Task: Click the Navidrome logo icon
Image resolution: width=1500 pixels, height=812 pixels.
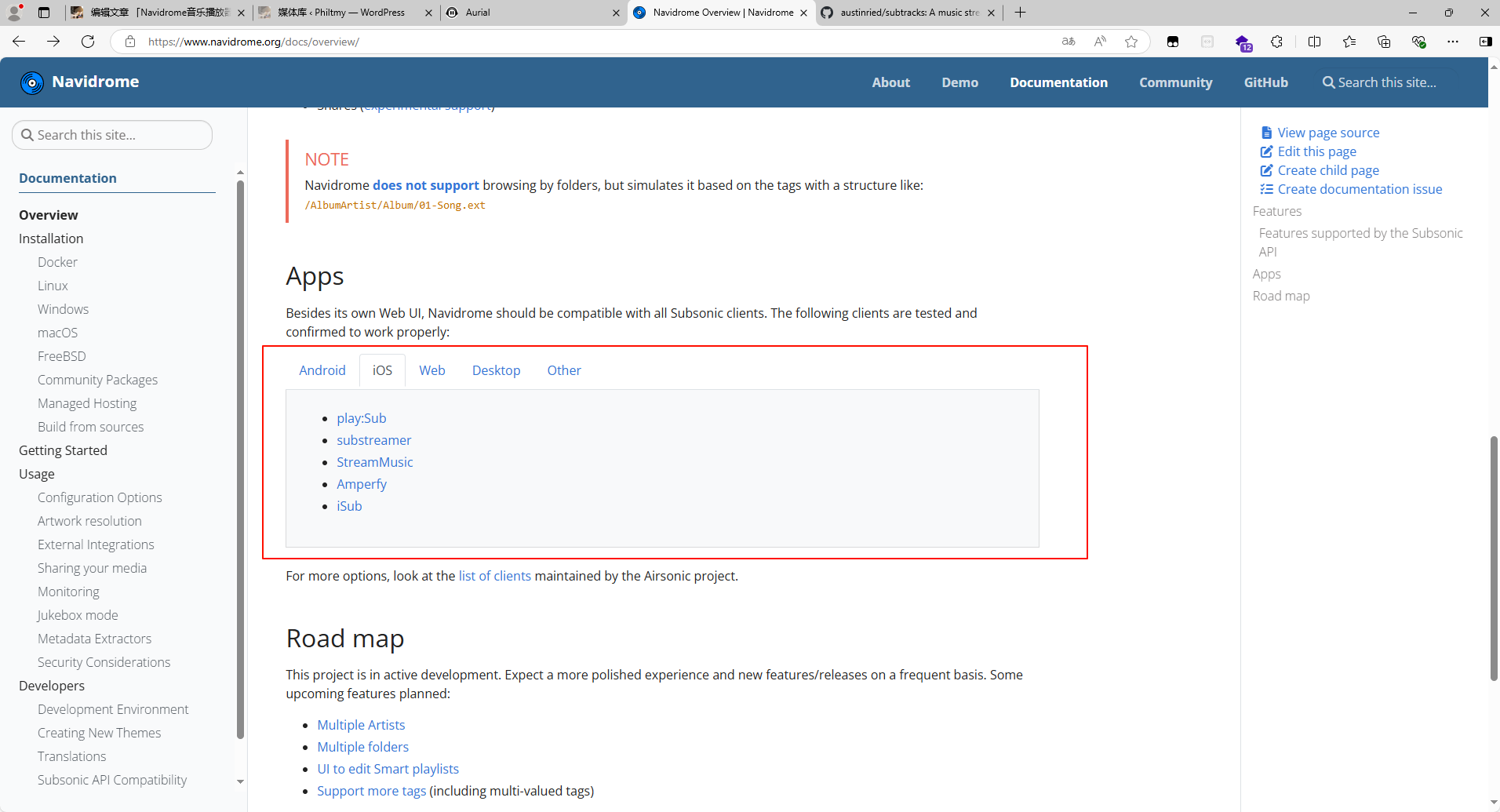Action: click(32, 82)
